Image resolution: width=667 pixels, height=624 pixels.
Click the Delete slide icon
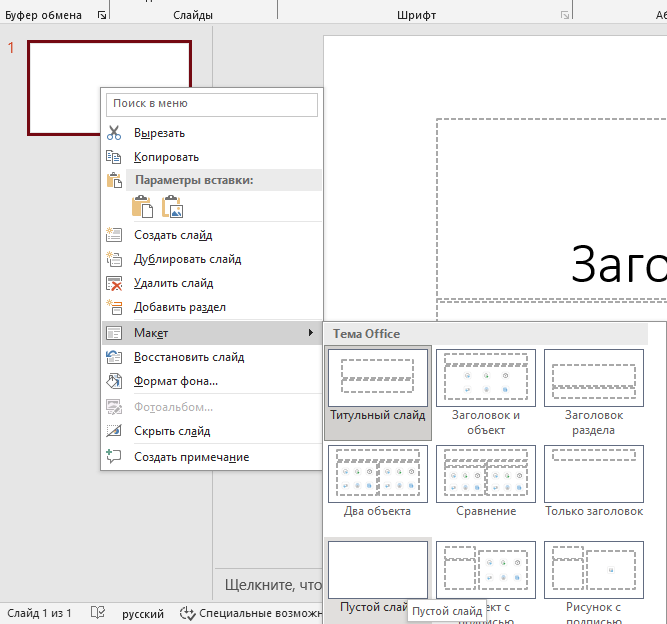114,283
